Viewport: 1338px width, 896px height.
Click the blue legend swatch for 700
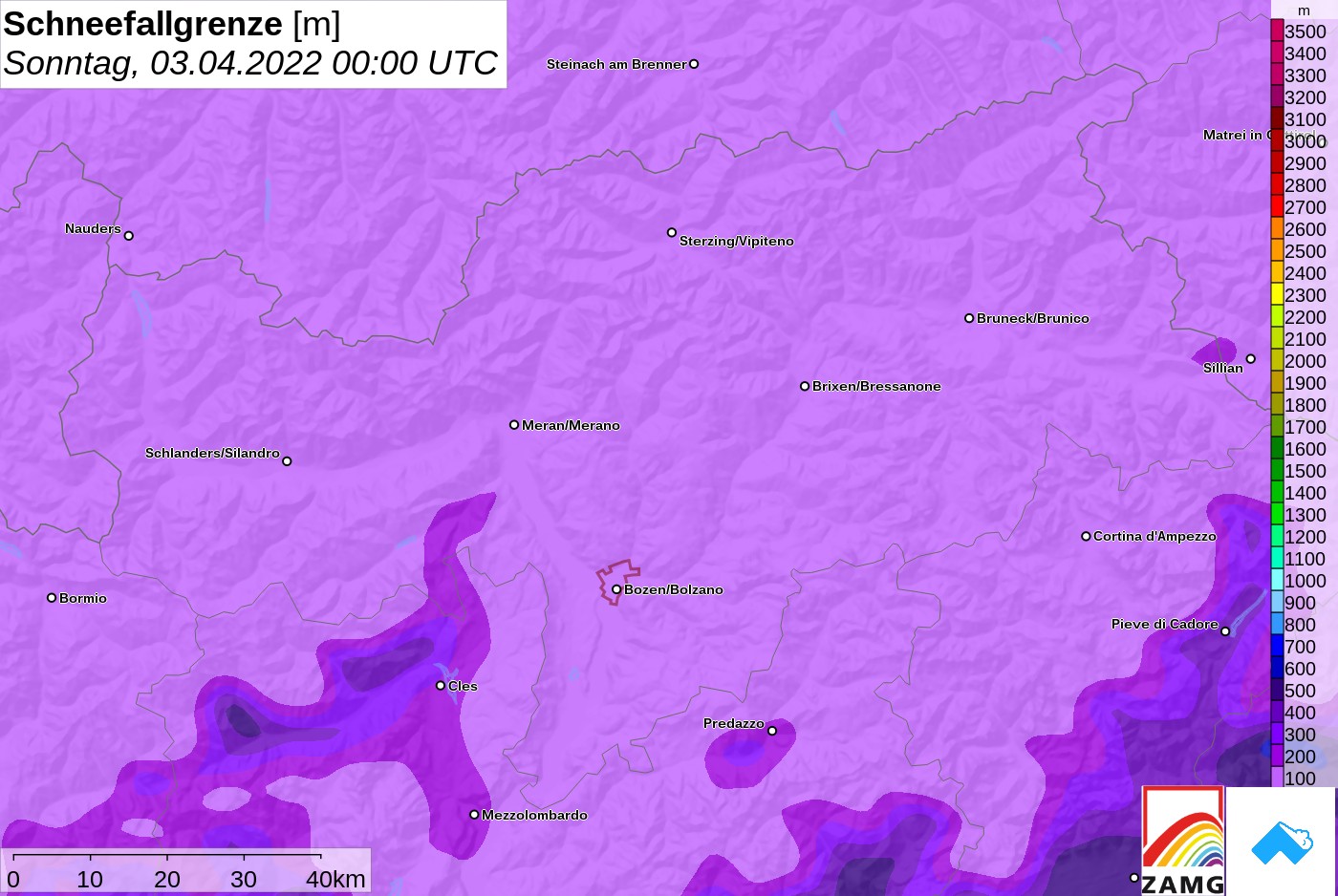tap(1277, 646)
